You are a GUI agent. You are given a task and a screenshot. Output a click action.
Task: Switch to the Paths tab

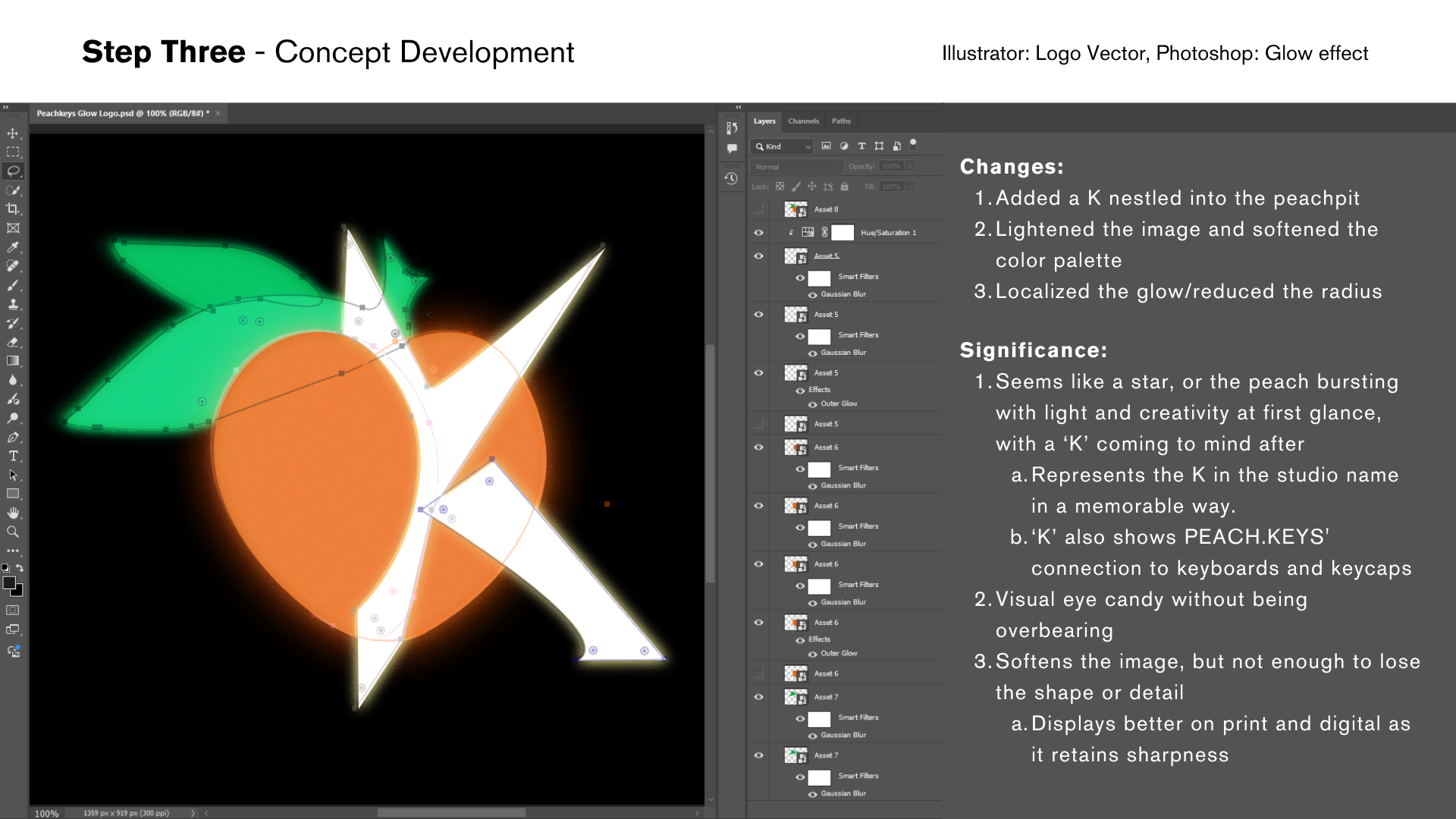pos(841,121)
